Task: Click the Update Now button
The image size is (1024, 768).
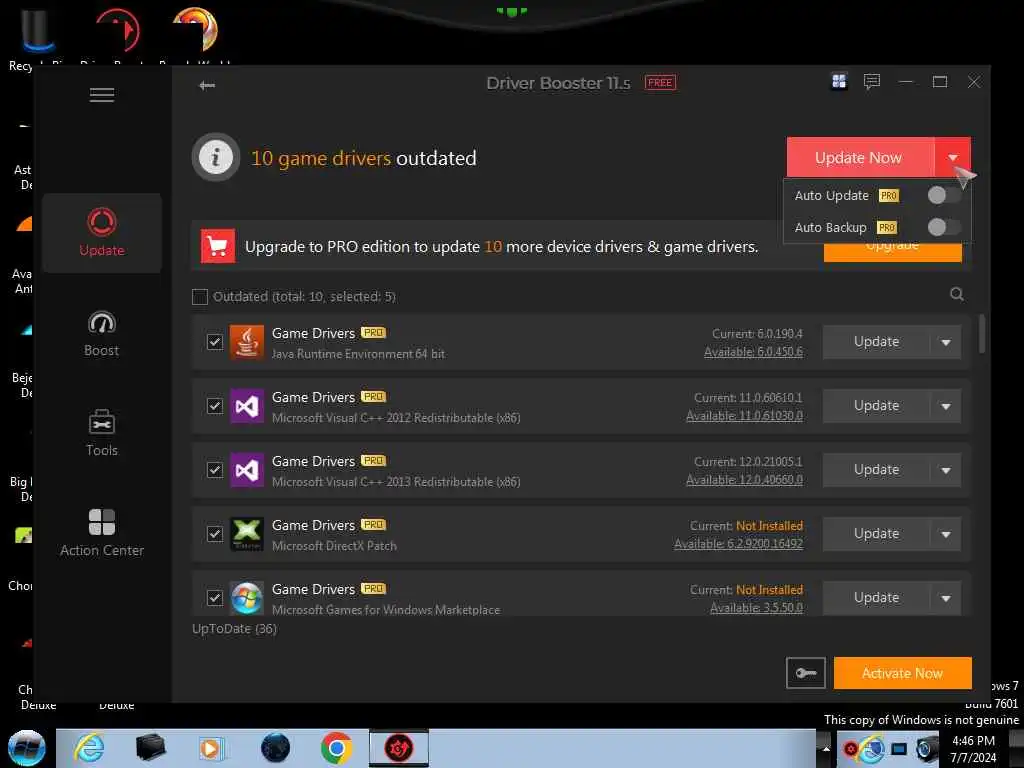Action: (860, 157)
